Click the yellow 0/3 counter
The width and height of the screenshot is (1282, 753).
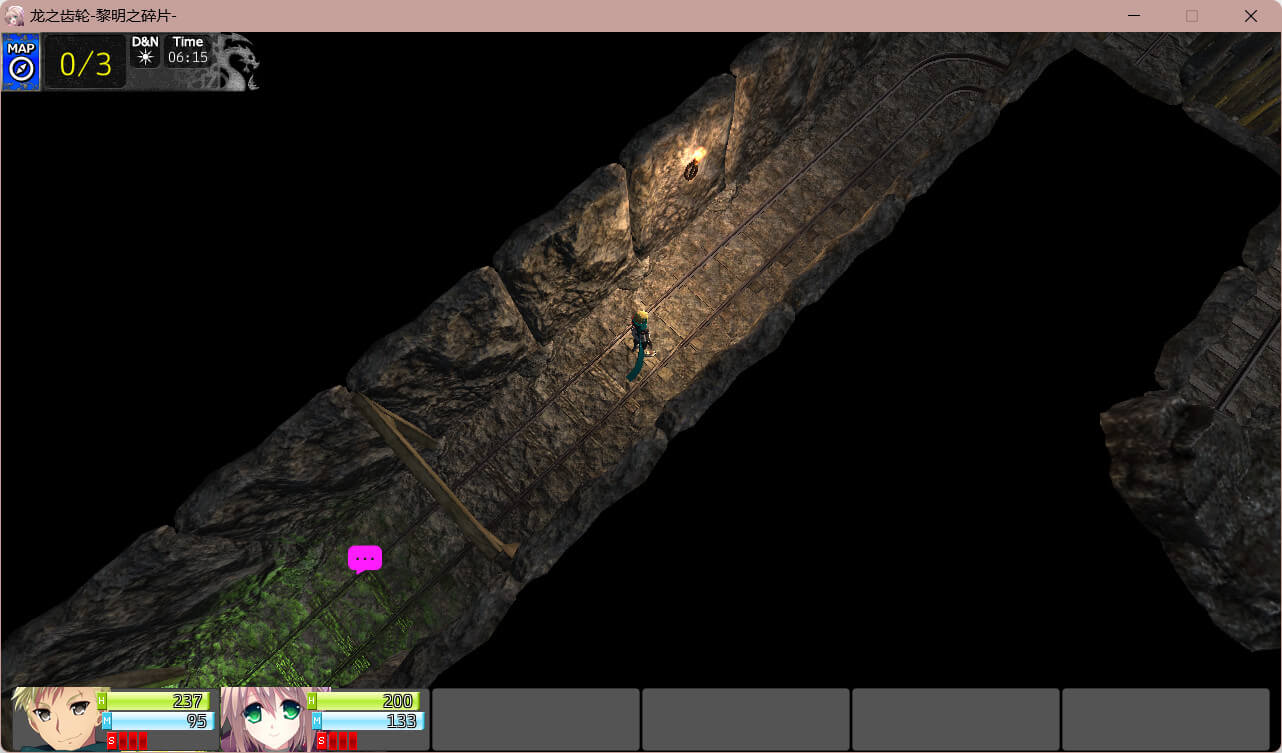point(85,63)
